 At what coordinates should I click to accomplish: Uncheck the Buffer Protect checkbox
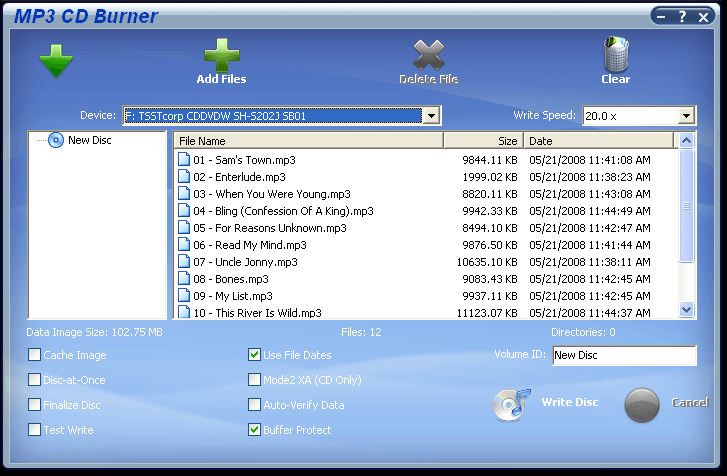click(254, 430)
